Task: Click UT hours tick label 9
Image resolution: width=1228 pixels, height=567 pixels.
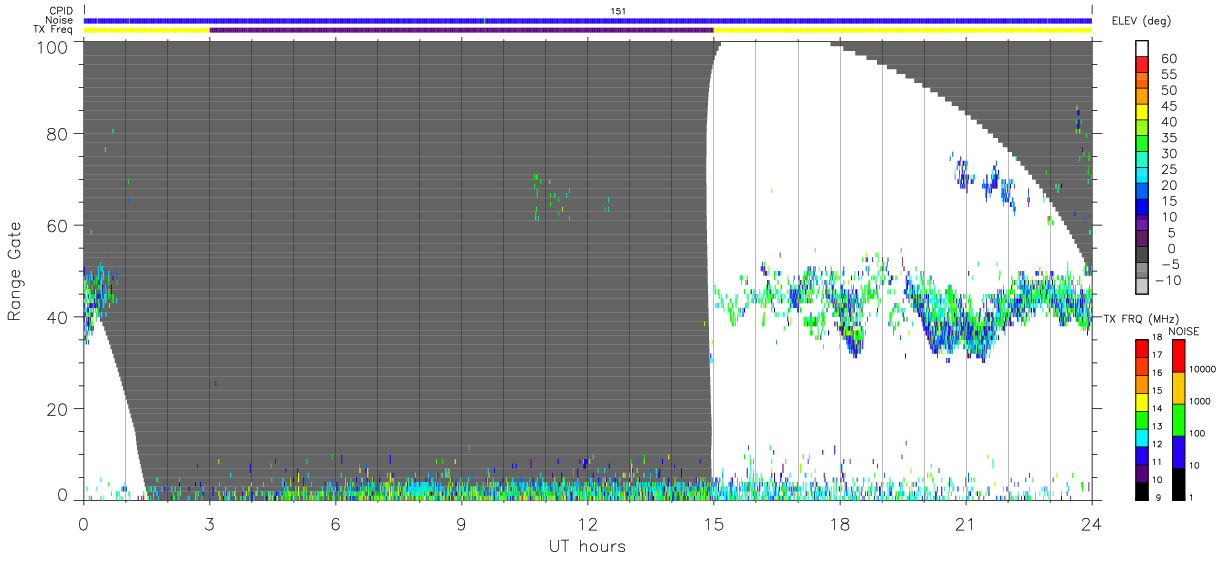Action: (x=462, y=523)
